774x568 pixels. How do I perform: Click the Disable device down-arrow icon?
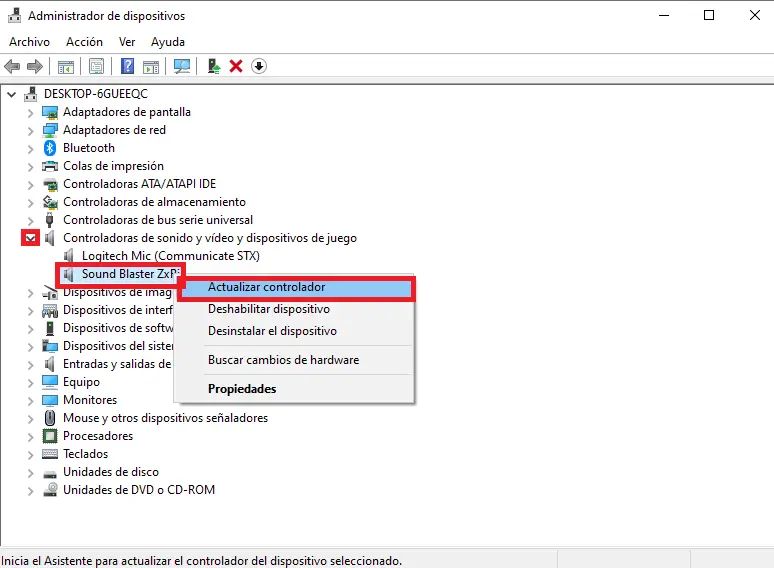[259, 66]
